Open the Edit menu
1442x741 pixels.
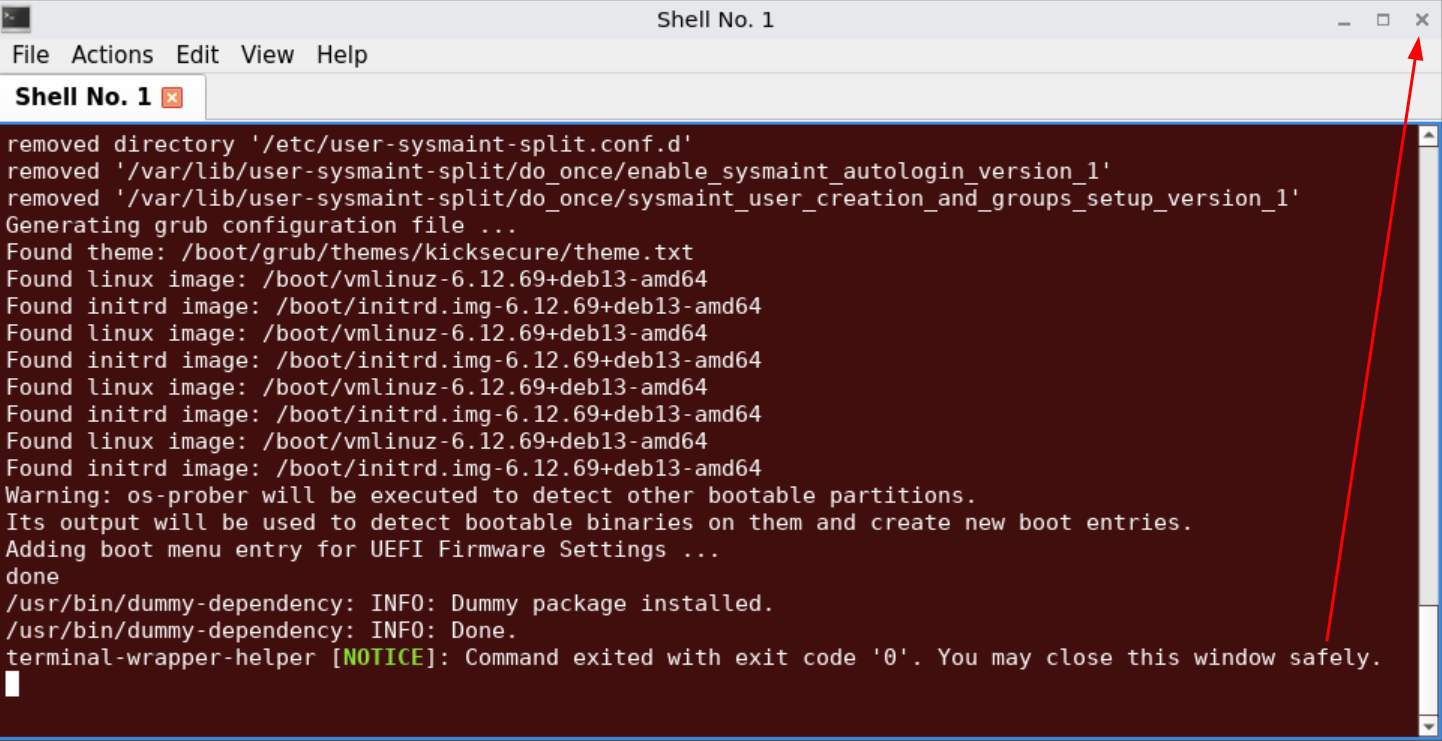[x=197, y=55]
